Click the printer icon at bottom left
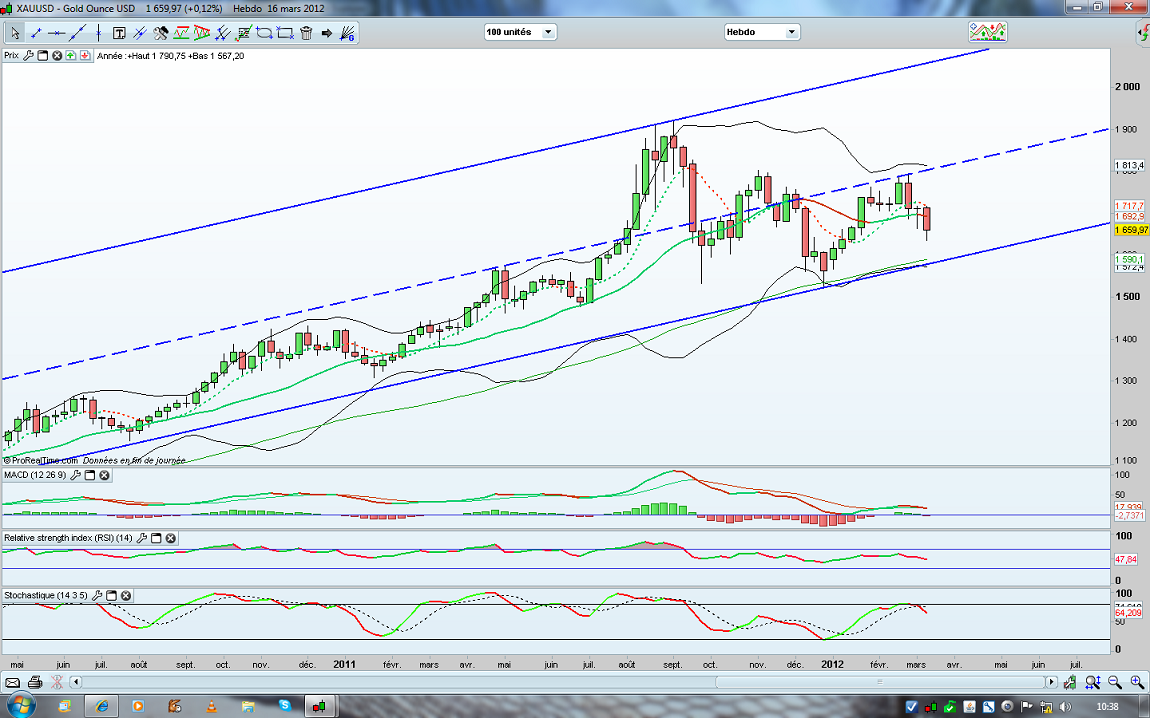 point(35,682)
